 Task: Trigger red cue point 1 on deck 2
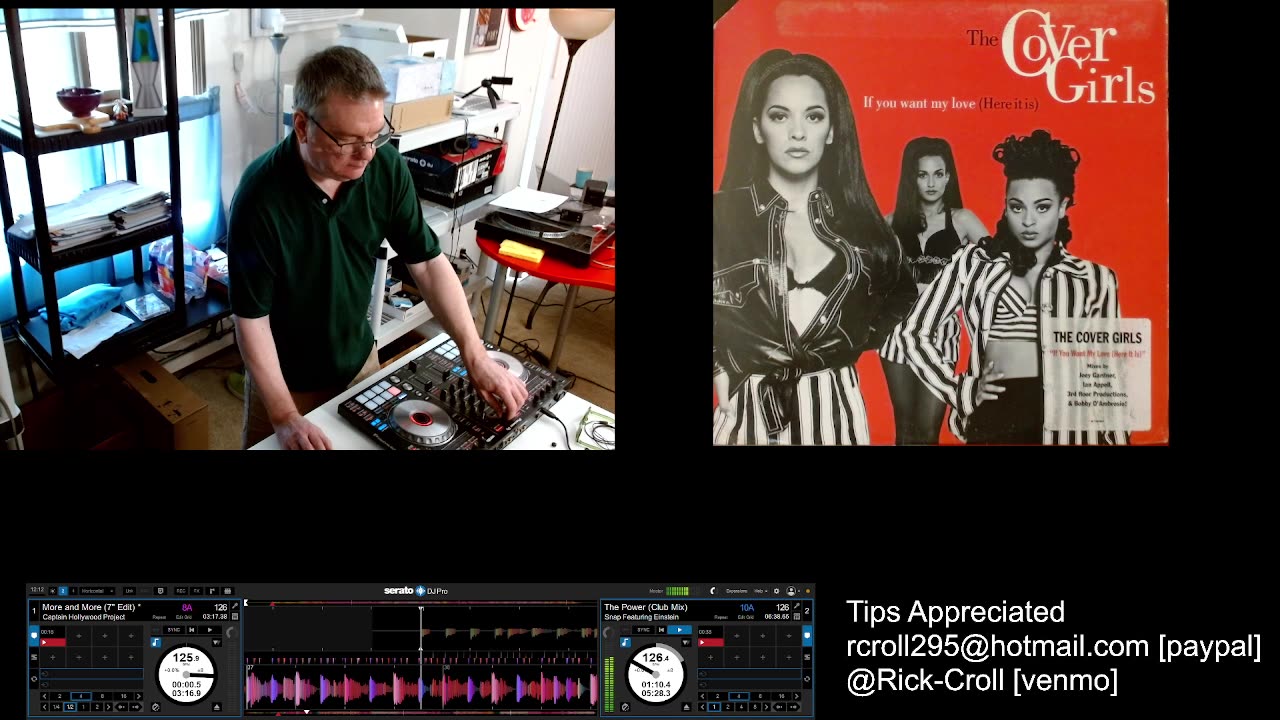[711, 643]
